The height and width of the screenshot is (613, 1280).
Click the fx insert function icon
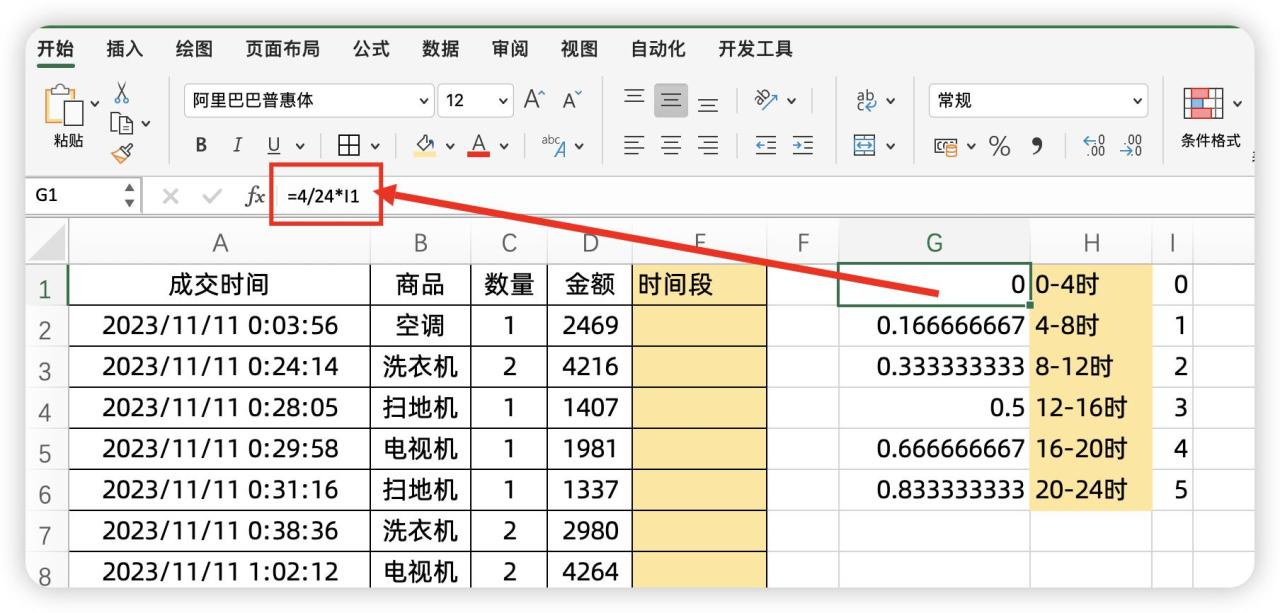(255, 196)
